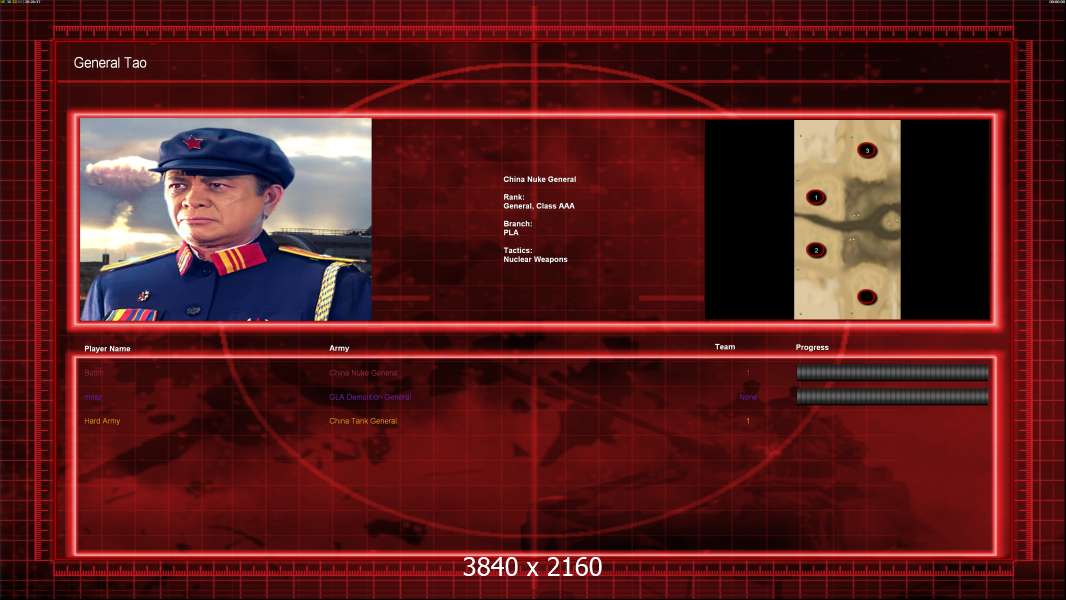Click the desert map preview thumbnail
1066x600 pixels.
point(847,219)
